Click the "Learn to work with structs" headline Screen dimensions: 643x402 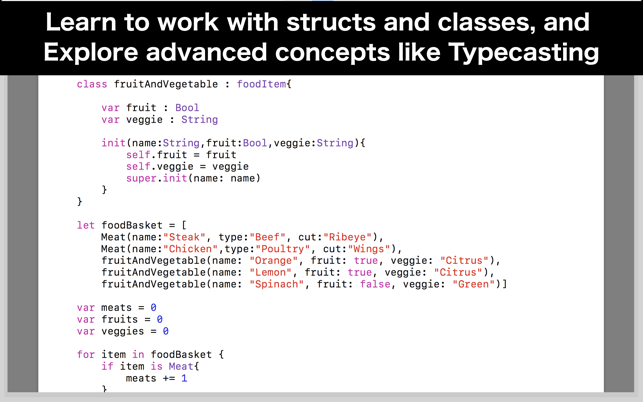(x=318, y=22)
